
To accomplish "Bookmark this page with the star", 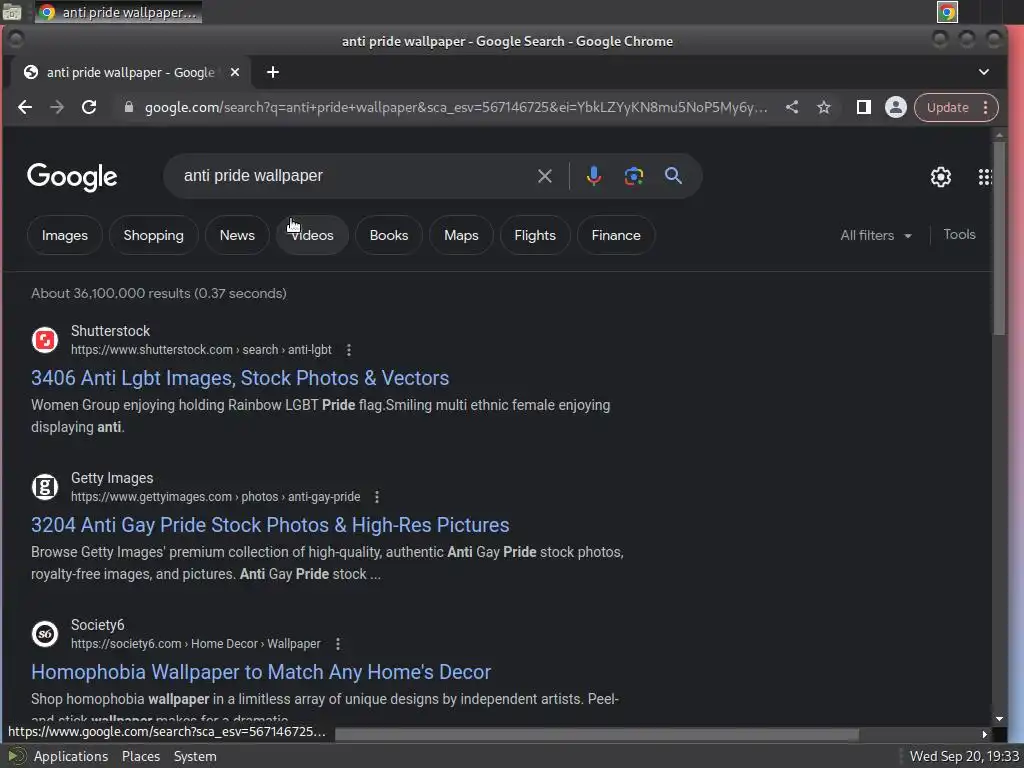I will point(824,107).
